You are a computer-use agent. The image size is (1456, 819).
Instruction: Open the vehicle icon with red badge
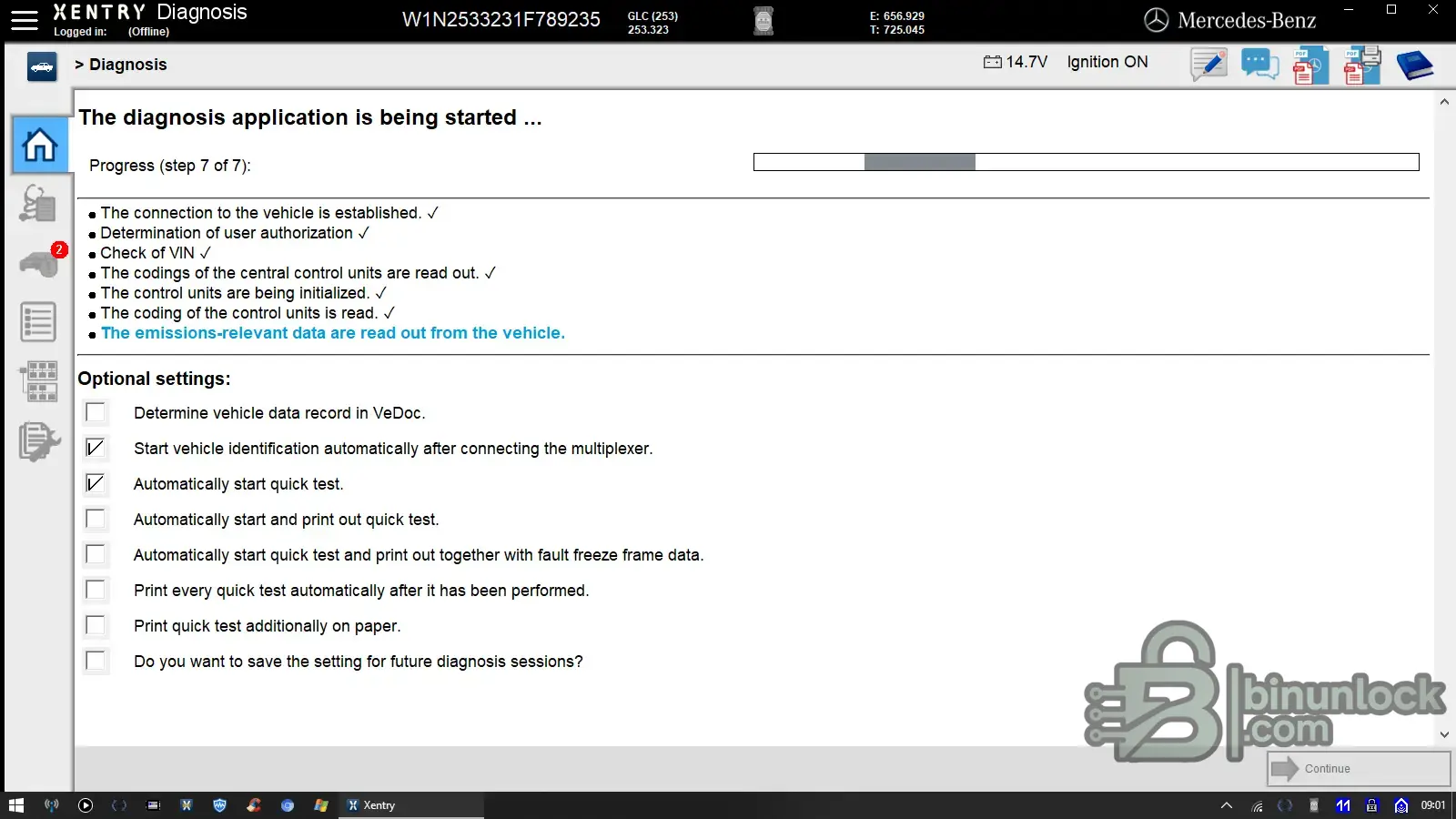click(x=40, y=263)
